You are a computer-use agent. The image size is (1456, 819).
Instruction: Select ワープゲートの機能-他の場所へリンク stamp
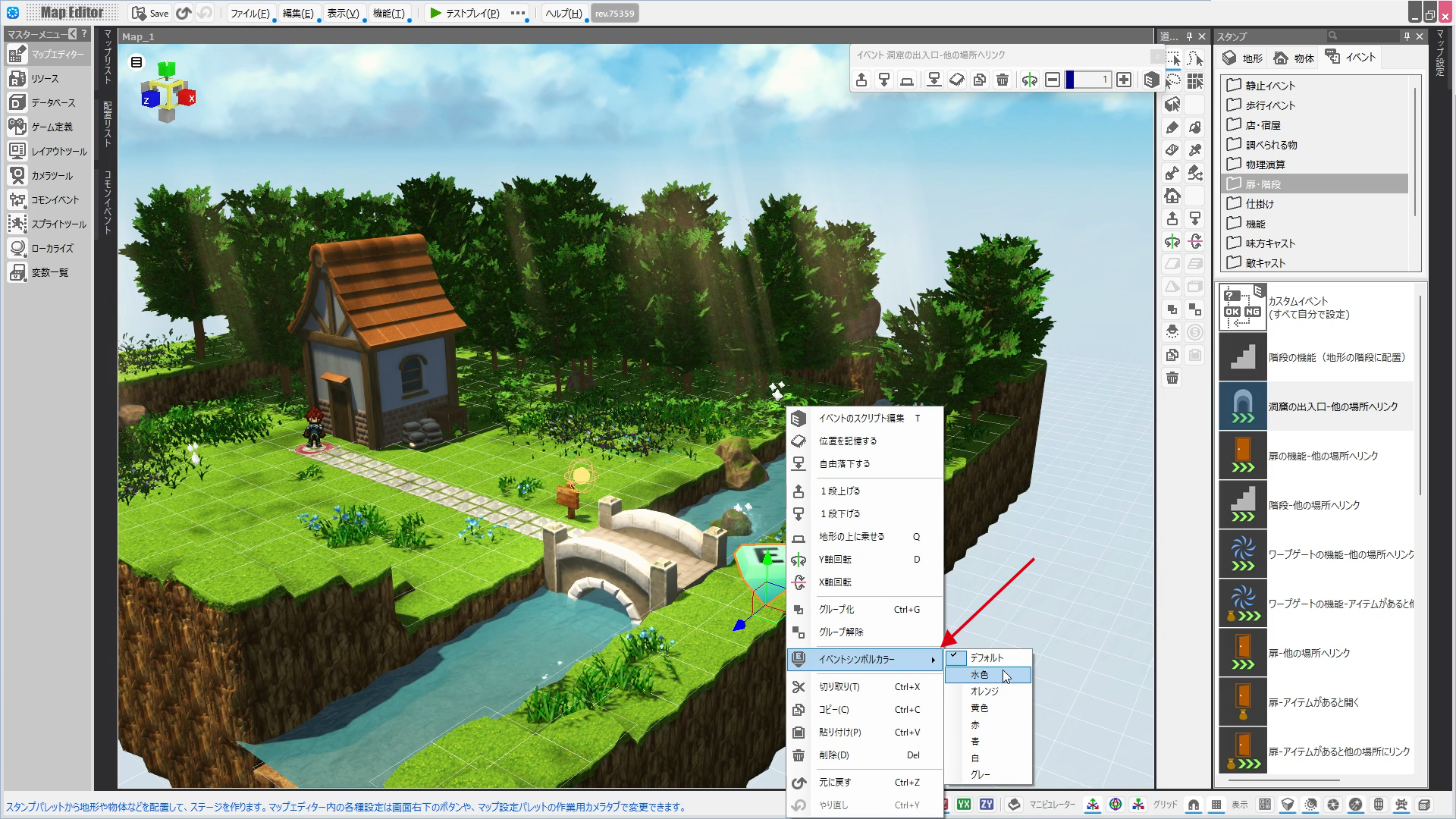coord(1316,554)
